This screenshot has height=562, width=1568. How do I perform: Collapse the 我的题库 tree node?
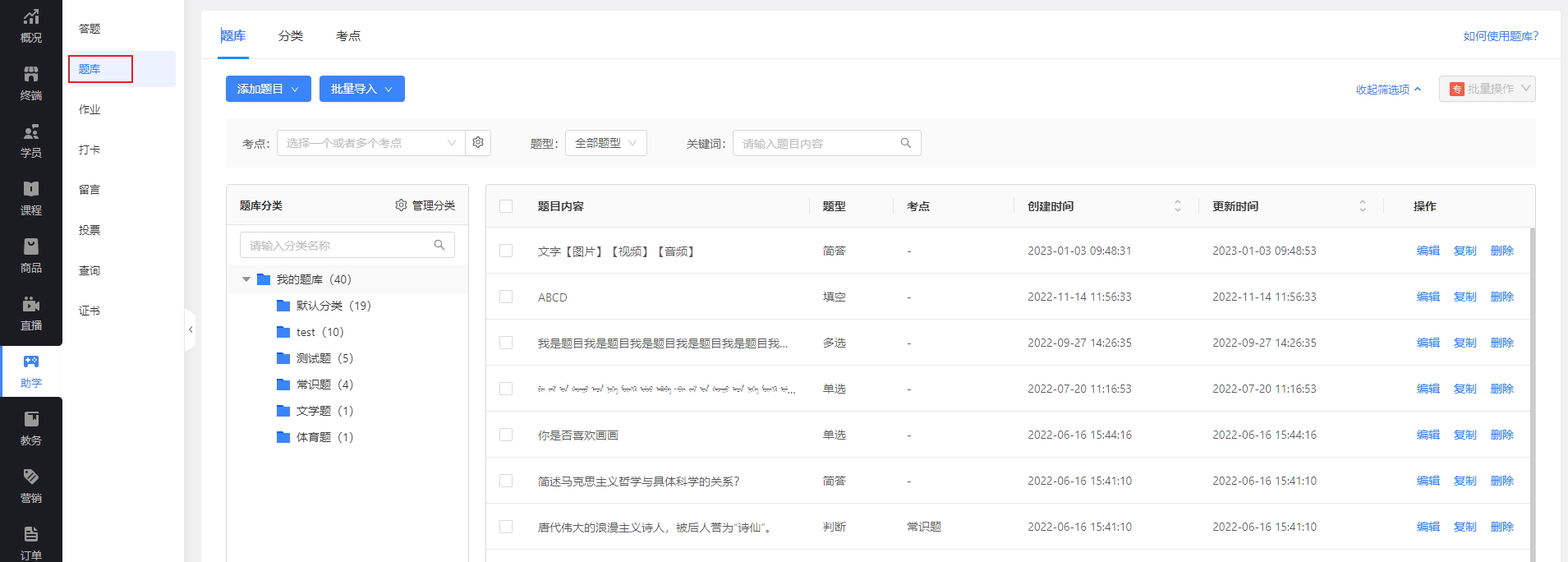pyautogui.click(x=246, y=279)
